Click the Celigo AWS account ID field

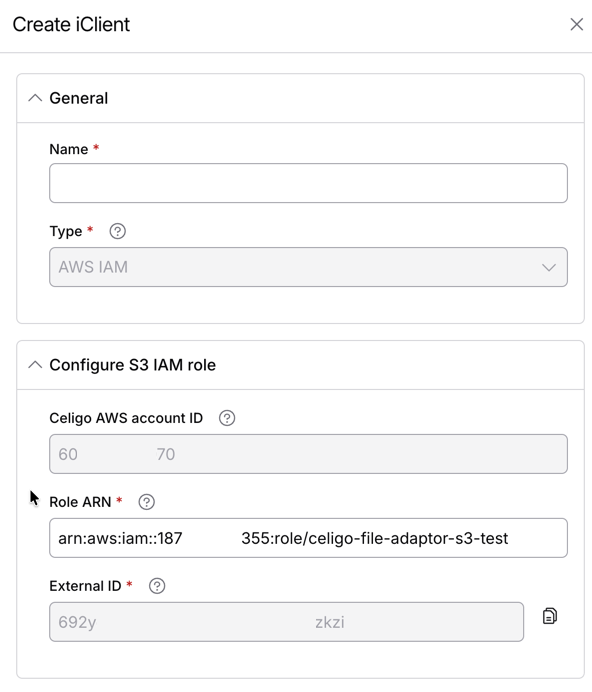pos(308,454)
